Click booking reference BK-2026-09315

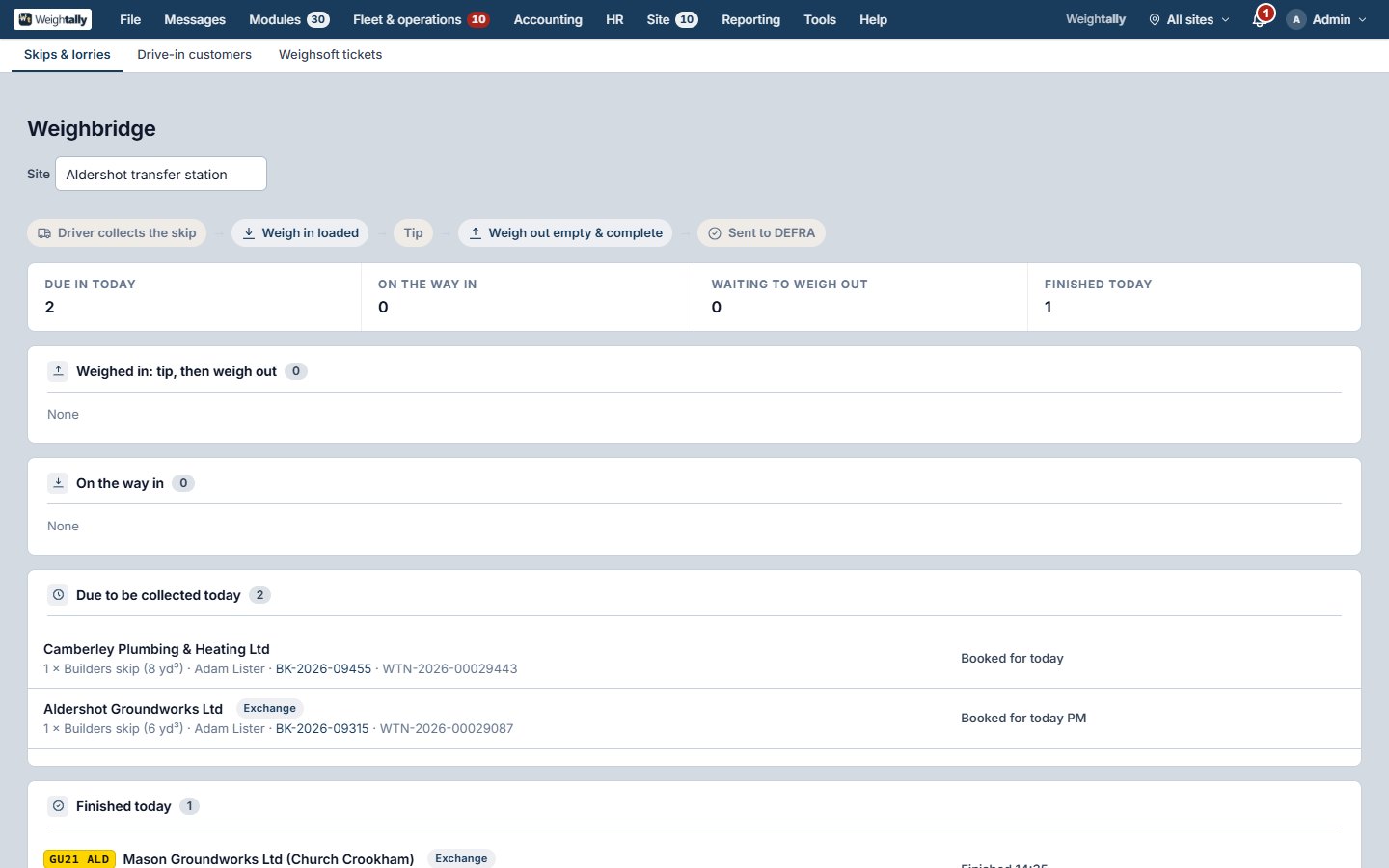pyautogui.click(x=322, y=729)
